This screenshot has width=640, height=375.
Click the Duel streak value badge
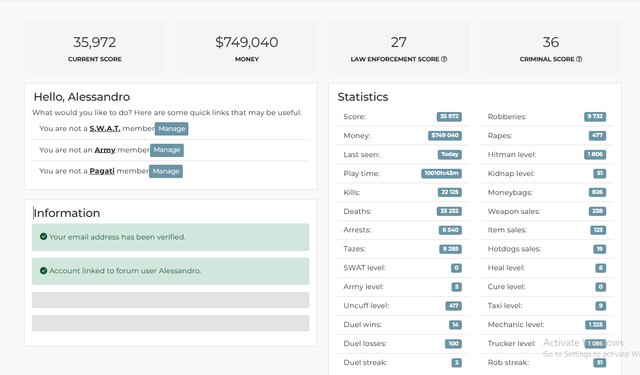coord(457,362)
